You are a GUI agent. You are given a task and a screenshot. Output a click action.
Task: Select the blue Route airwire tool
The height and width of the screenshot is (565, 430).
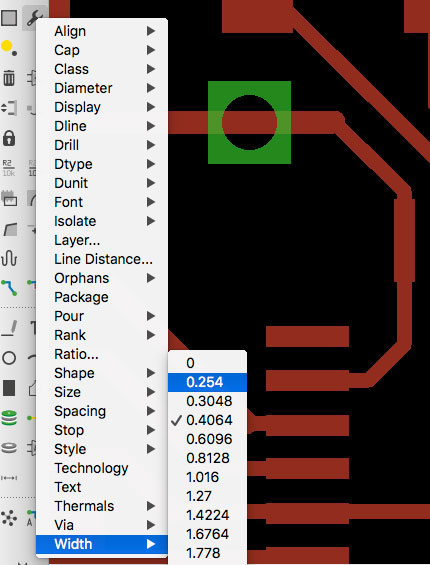tap(9, 288)
